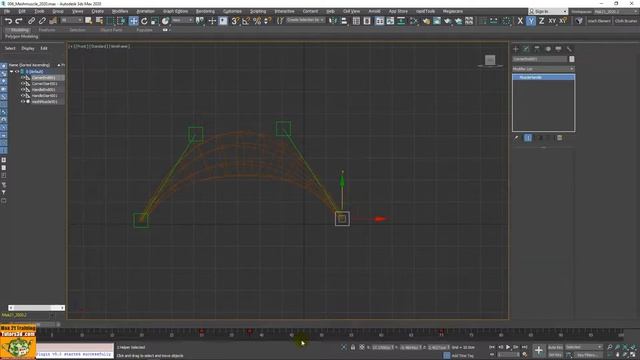The height and width of the screenshot is (360, 640).
Task: Open the reference coordinate system dropdown
Action: pos(182,20)
